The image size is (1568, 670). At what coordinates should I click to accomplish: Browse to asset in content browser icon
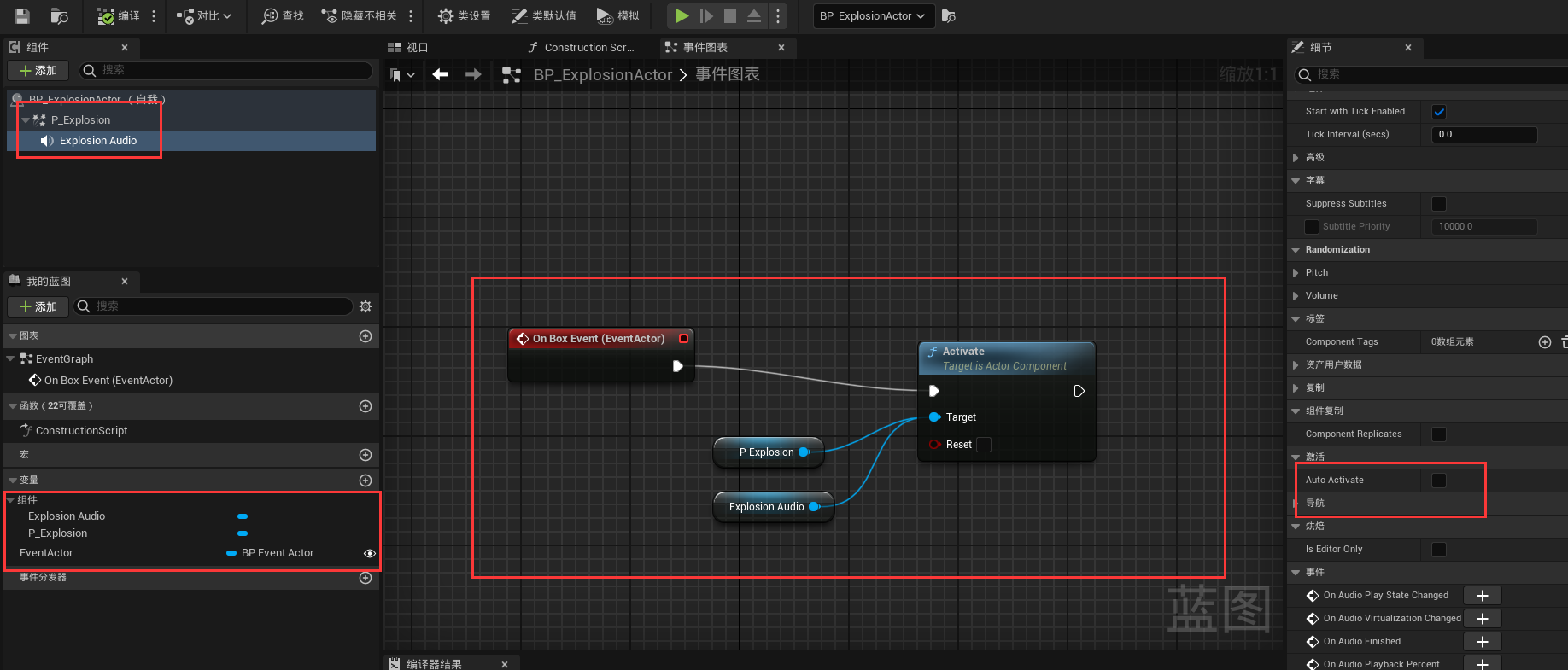[59, 15]
